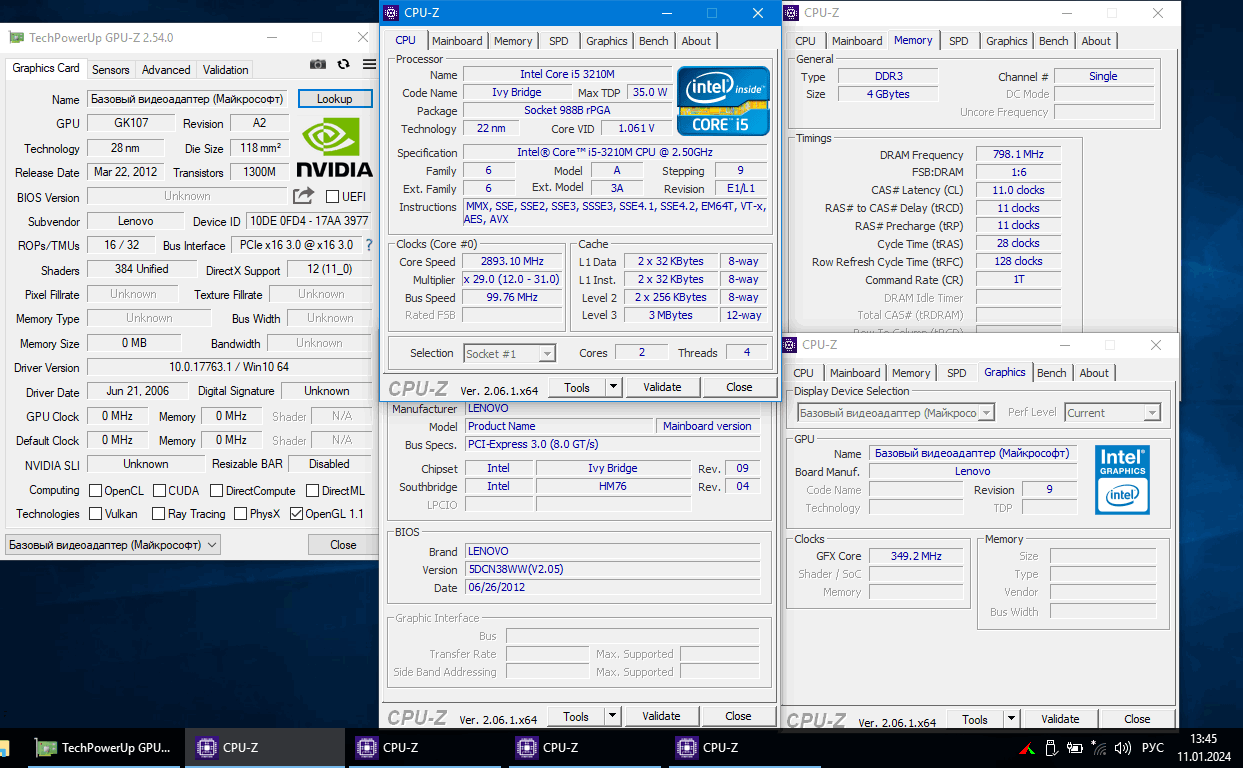Click the red and green tray icon
This screenshot has height=768, width=1243.
(x=1027, y=747)
